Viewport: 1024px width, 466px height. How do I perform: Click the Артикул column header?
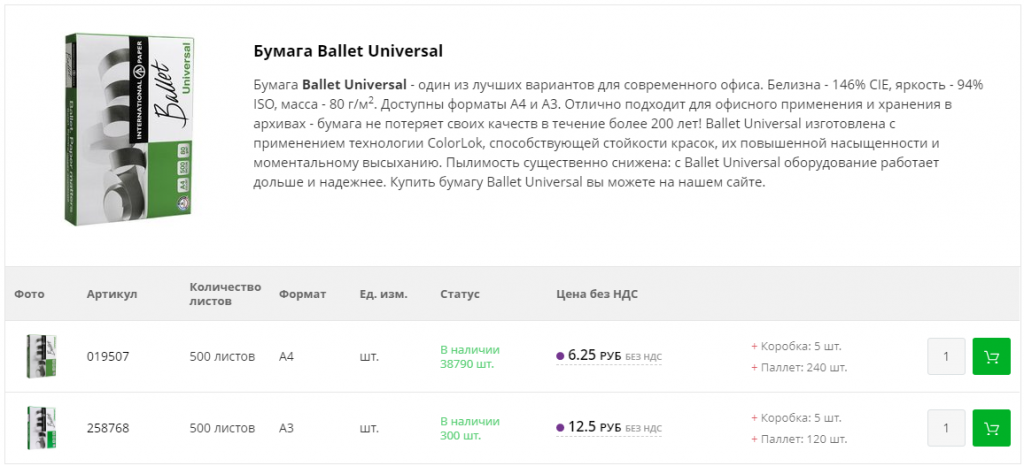click(x=111, y=294)
